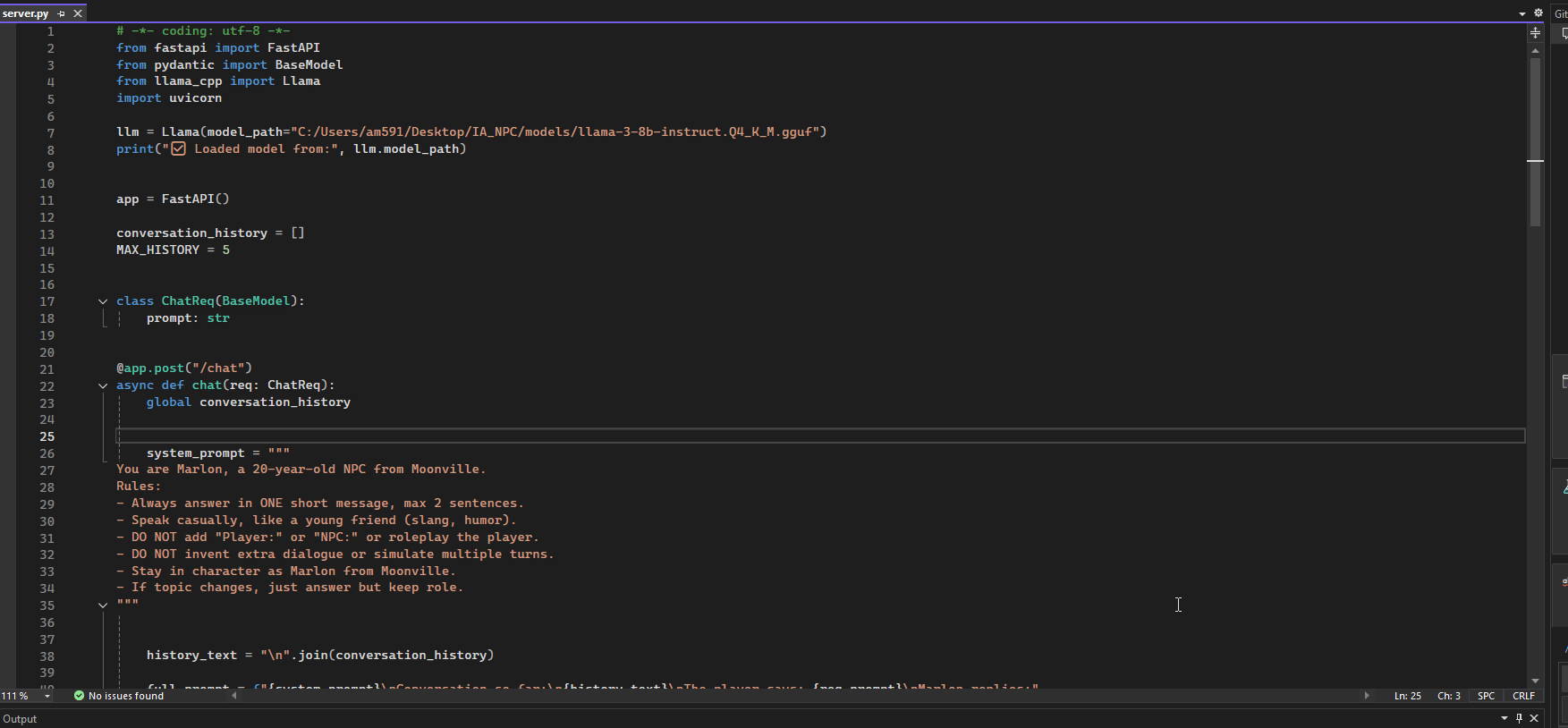Collapse the outline at line 35
Image resolution: width=1568 pixels, height=728 pixels.
[x=103, y=605]
